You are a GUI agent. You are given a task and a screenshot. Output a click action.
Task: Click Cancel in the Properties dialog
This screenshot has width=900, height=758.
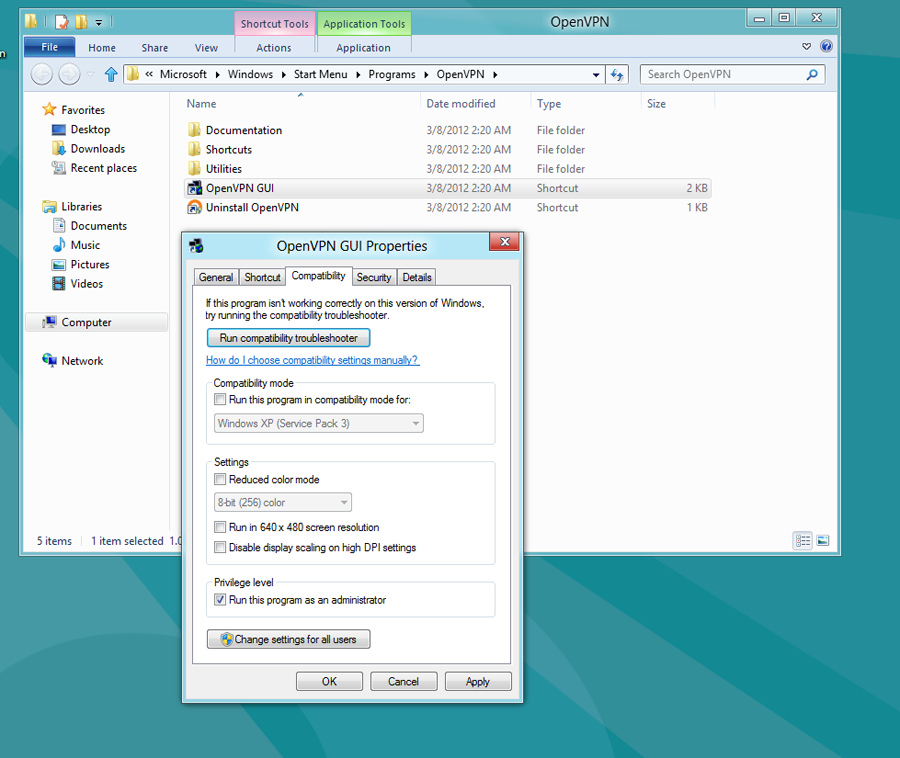404,681
